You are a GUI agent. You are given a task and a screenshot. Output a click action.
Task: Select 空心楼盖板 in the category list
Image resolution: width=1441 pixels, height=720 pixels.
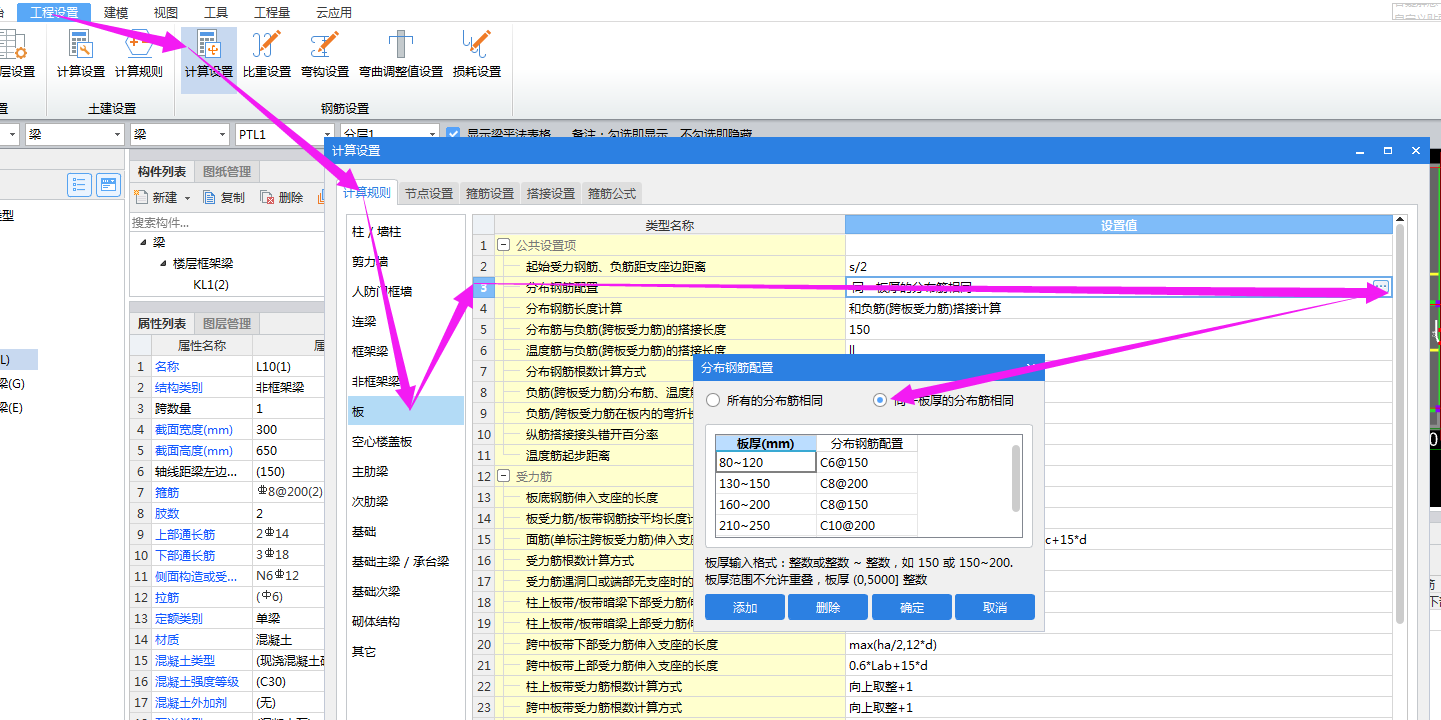coord(405,441)
